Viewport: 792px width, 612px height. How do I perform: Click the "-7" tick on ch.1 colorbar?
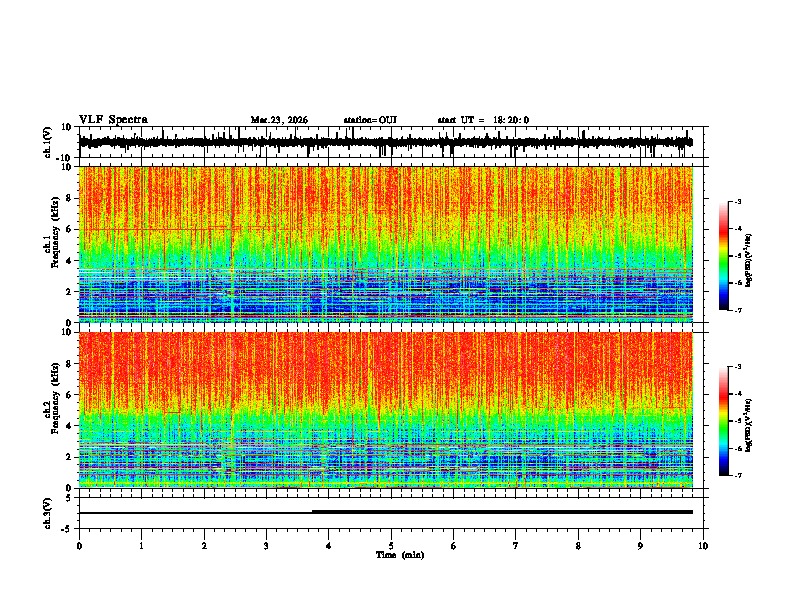tap(738, 311)
